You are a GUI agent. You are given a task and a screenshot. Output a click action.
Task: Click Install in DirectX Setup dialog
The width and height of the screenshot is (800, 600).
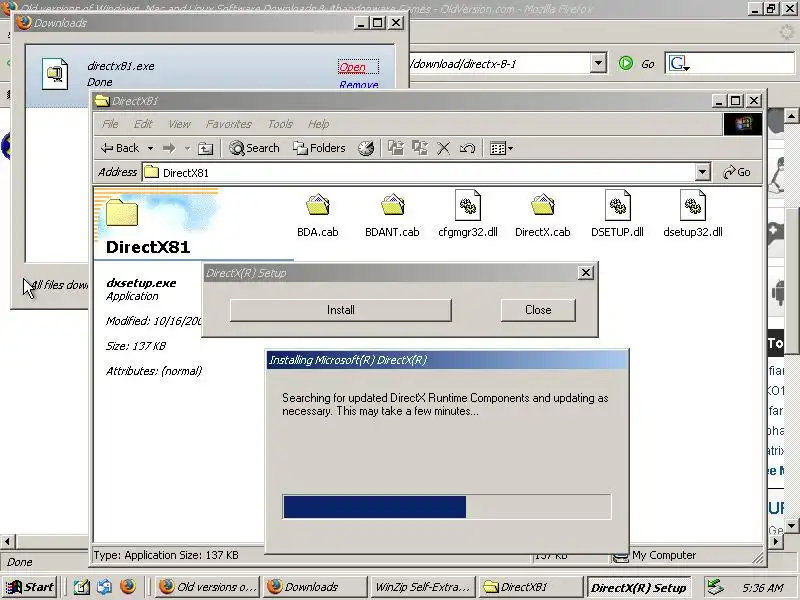click(x=340, y=310)
